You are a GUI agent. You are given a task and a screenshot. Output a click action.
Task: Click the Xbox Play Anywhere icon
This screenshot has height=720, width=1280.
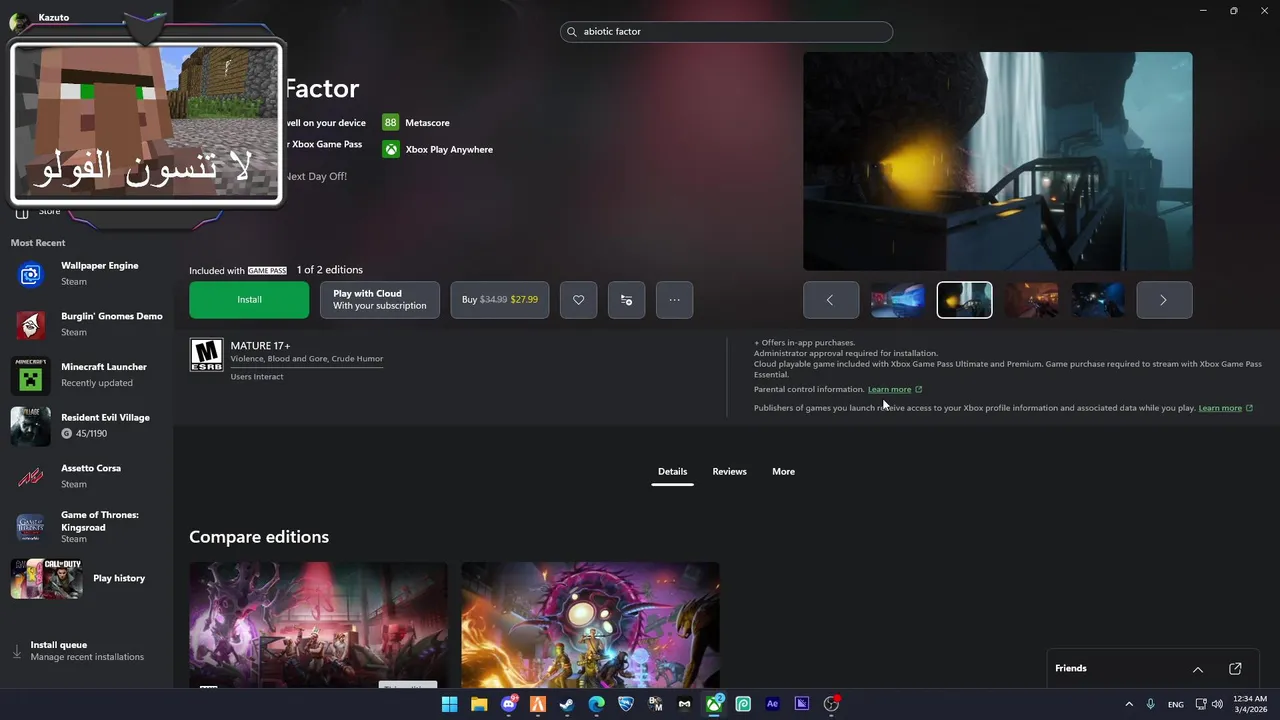tap(390, 149)
